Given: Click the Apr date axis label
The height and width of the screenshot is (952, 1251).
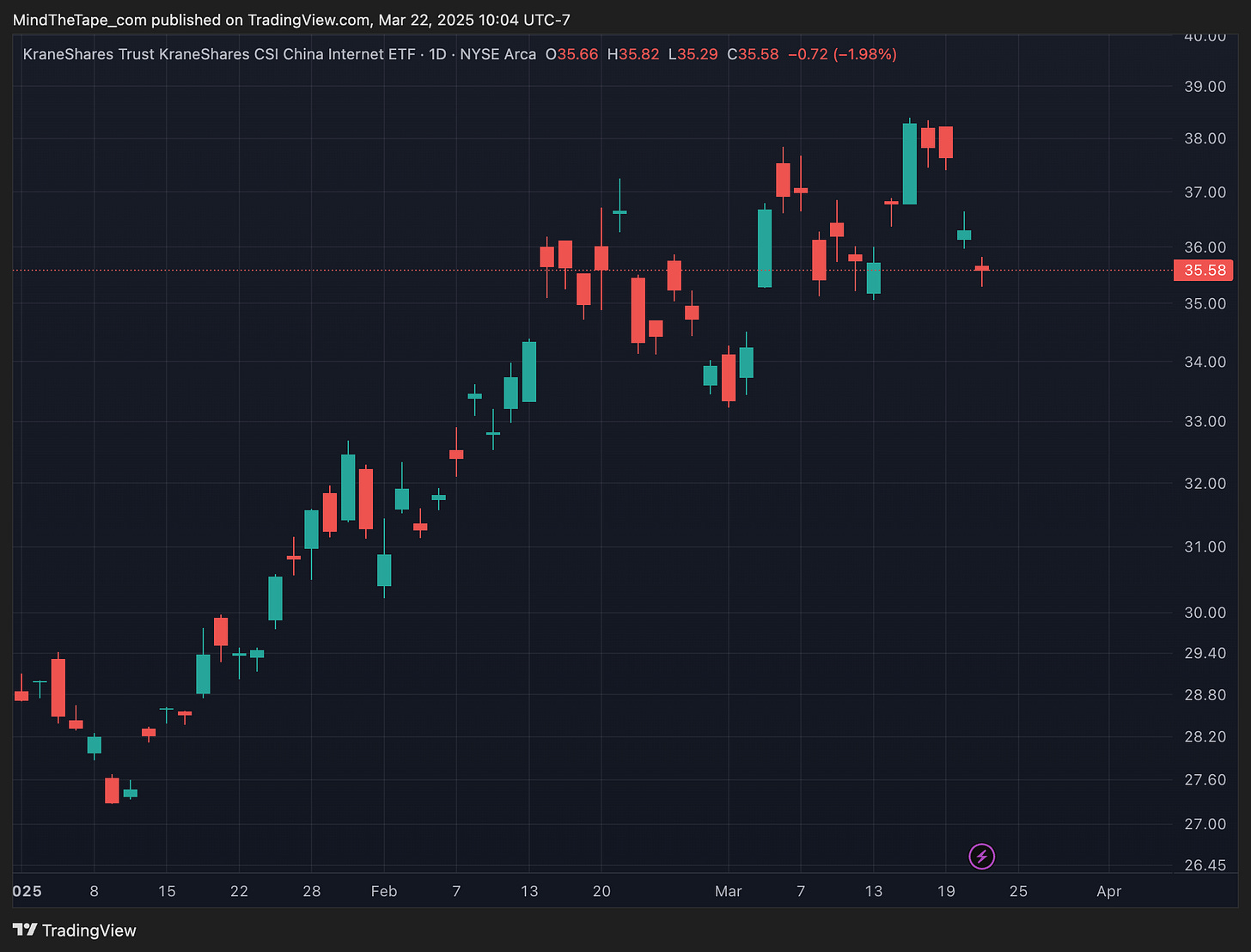Looking at the screenshot, I should point(1109,891).
